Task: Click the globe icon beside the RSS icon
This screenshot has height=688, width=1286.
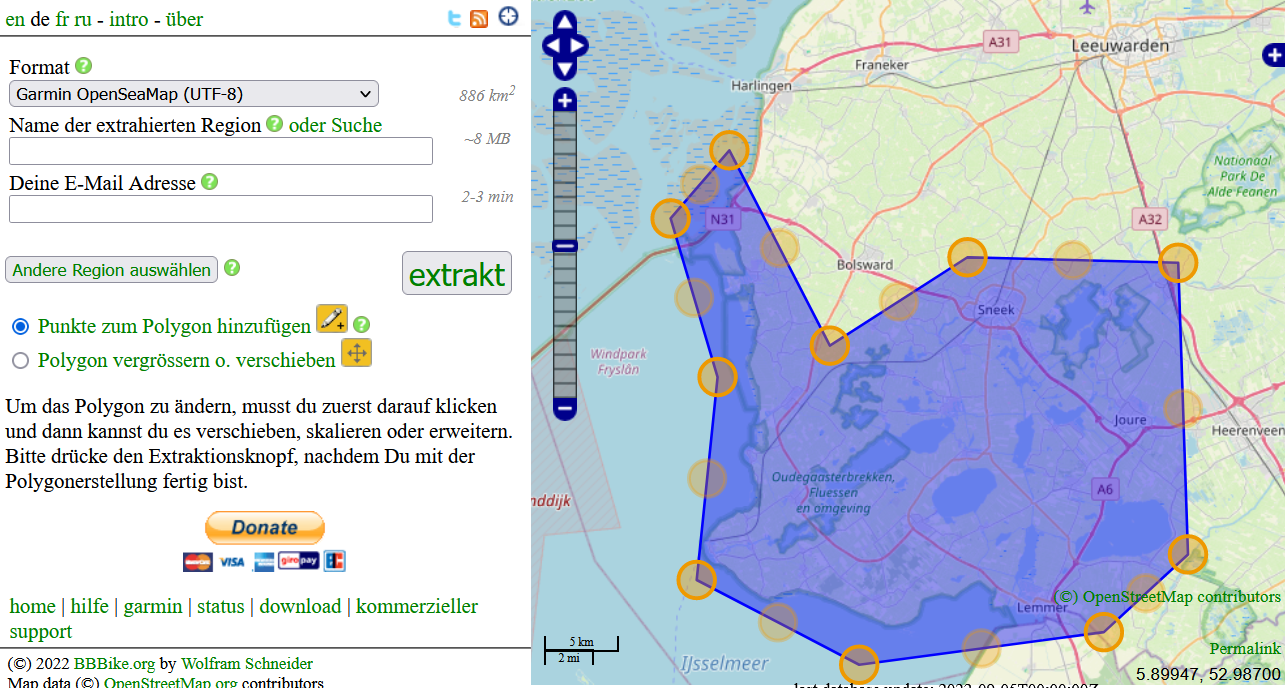Action: point(507,16)
